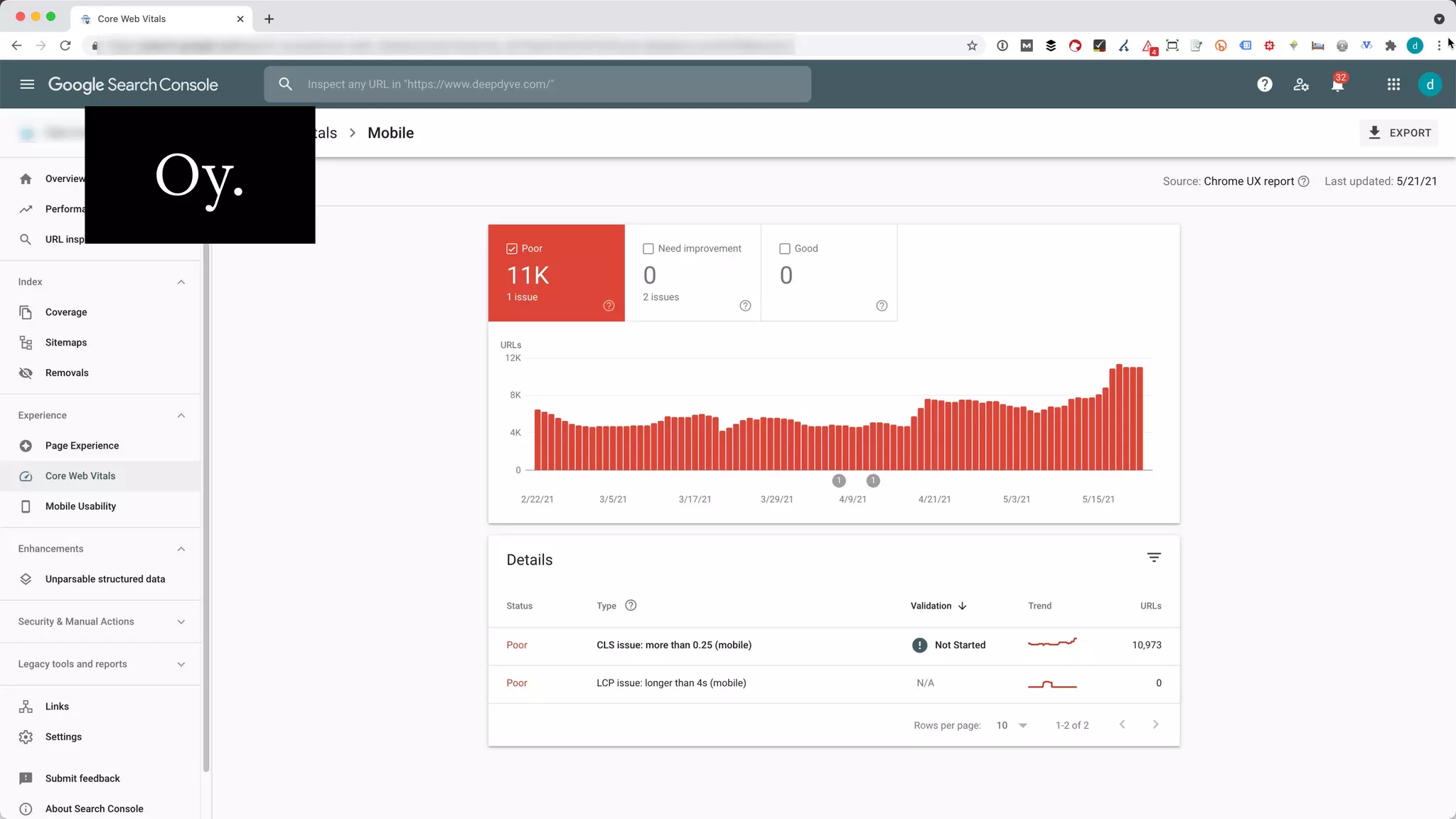Open the CLS issue row
Image resolution: width=1456 pixels, height=819 pixels.
[673, 646]
